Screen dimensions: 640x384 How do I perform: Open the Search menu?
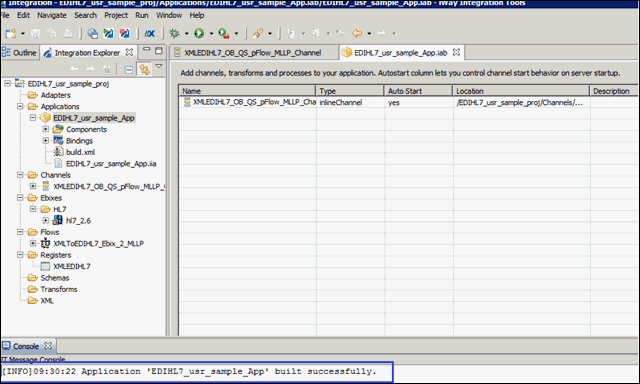point(85,16)
